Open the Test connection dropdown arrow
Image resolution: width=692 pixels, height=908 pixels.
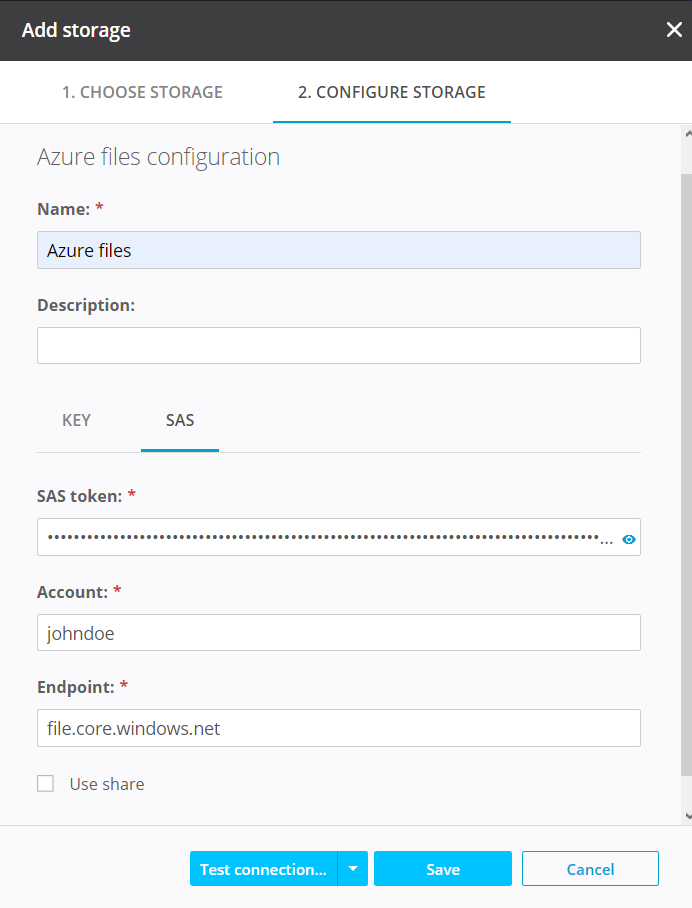tap(353, 869)
